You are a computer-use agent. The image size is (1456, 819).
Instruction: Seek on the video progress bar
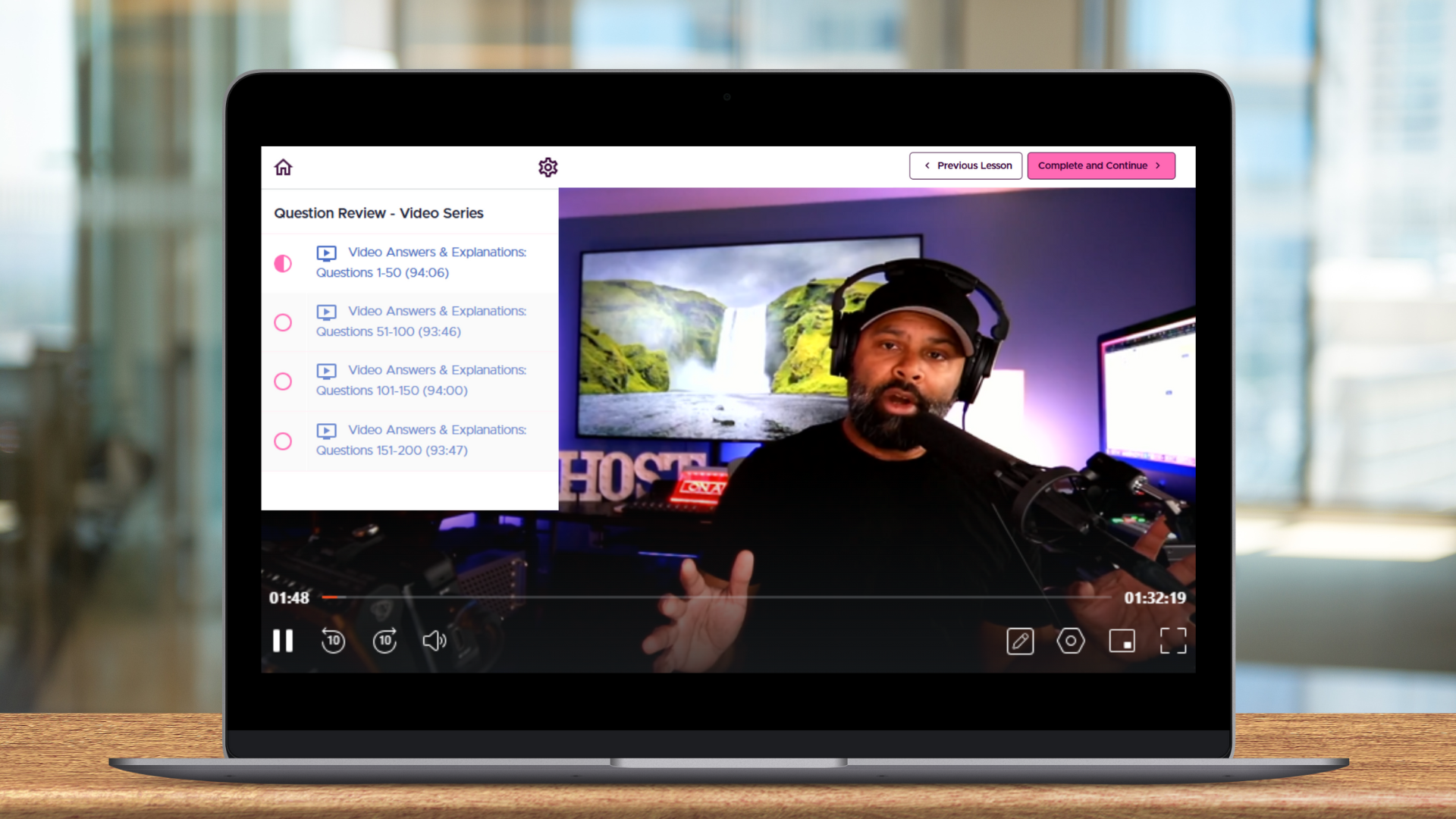click(x=716, y=598)
